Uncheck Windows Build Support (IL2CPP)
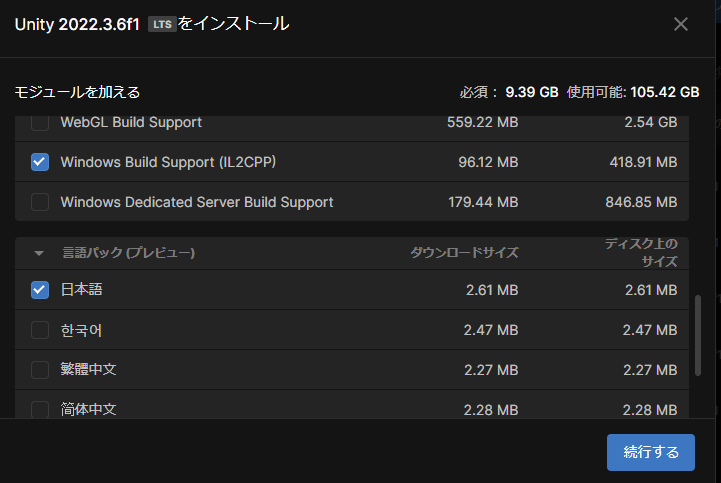Image resolution: width=721 pixels, height=483 pixels. tap(40, 162)
